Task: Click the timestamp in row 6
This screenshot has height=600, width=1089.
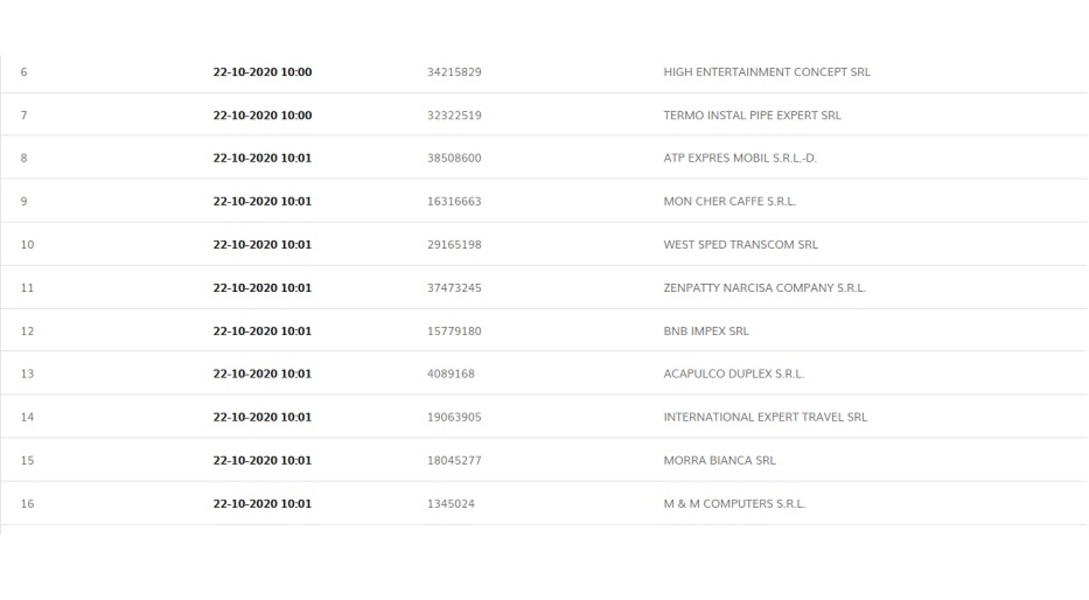Action: 262,72
